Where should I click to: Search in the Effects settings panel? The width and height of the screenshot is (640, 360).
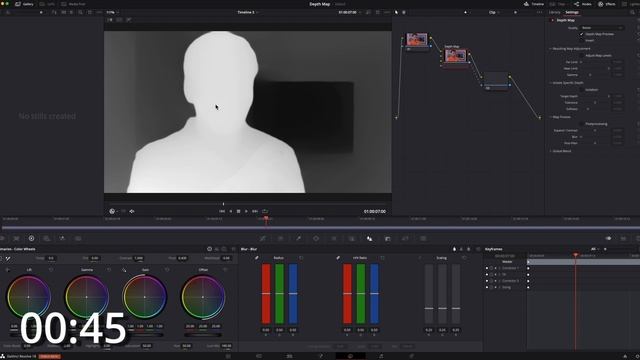[632, 12]
